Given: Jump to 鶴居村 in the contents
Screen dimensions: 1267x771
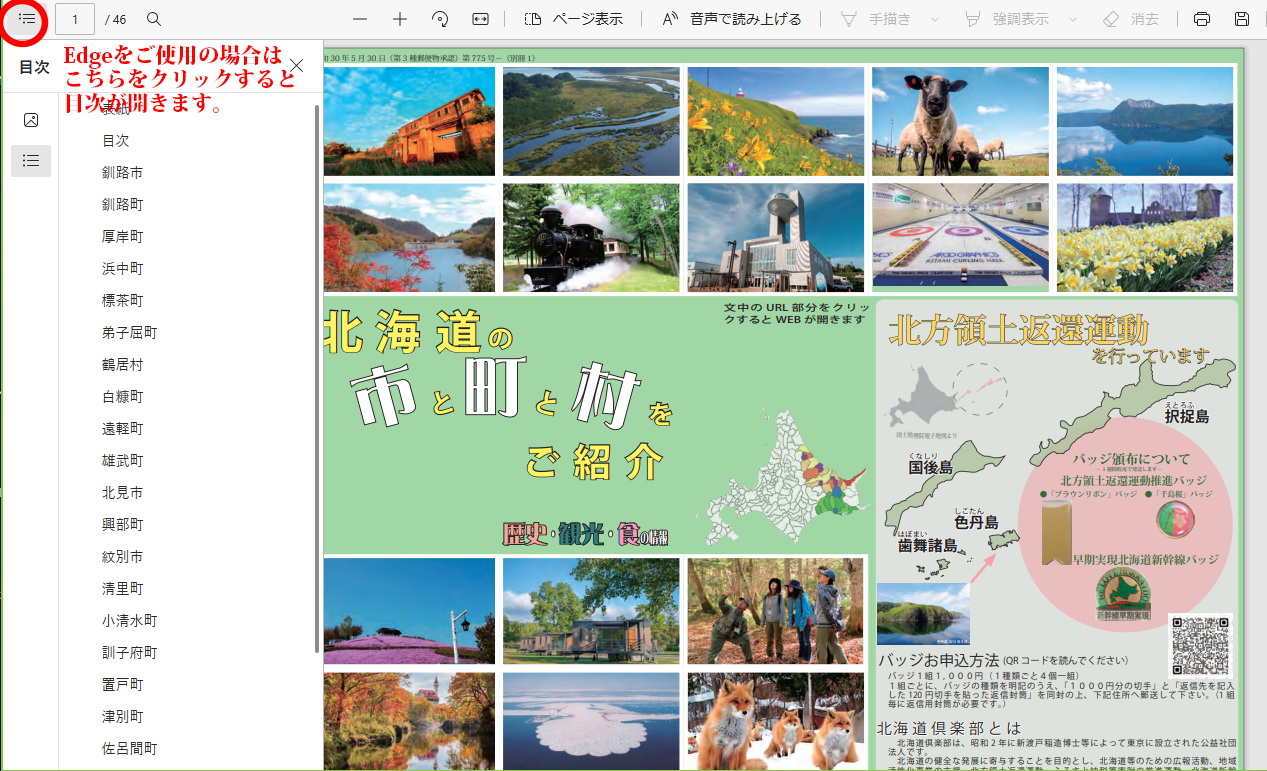Looking at the screenshot, I should coord(122,365).
